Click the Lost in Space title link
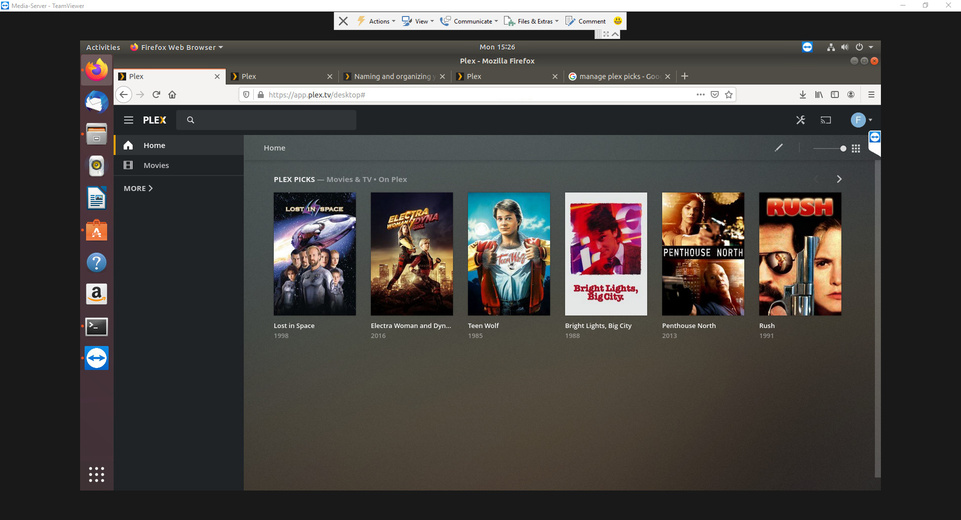Viewport: 961px width, 520px height. tap(294, 326)
